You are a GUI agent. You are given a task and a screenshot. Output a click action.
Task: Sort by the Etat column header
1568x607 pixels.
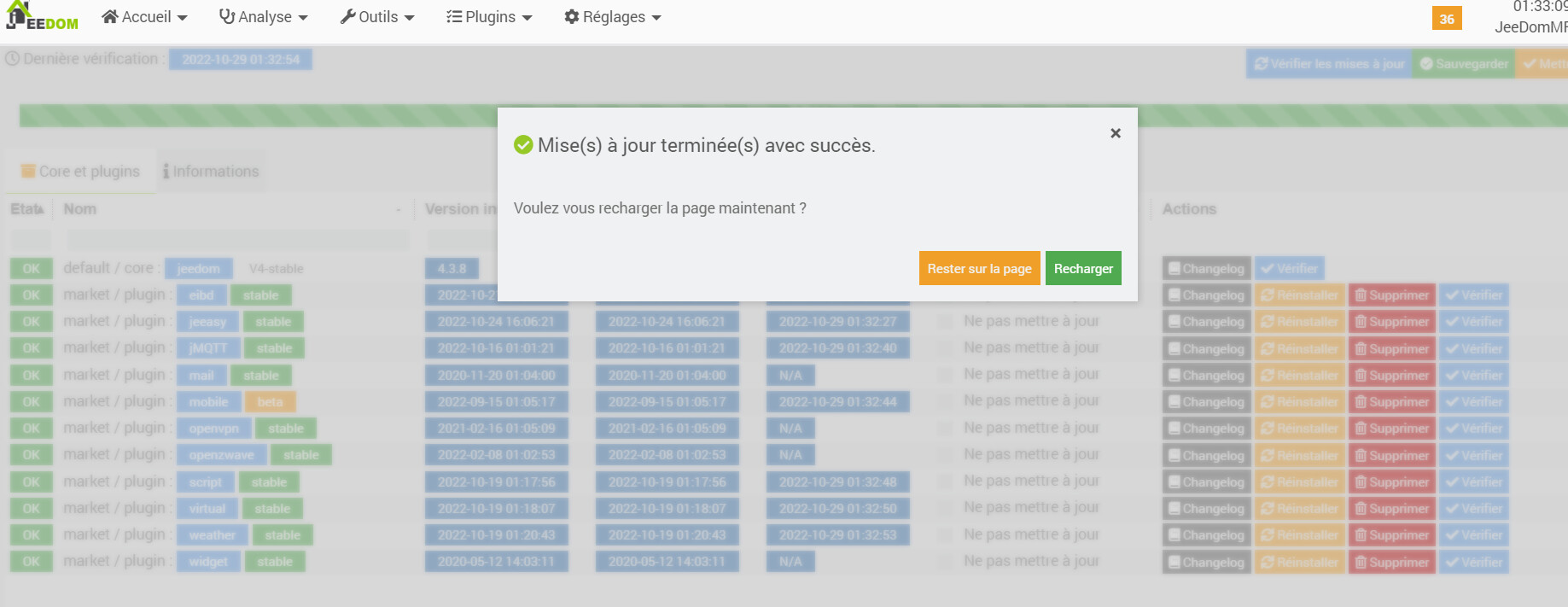click(27, 209)
